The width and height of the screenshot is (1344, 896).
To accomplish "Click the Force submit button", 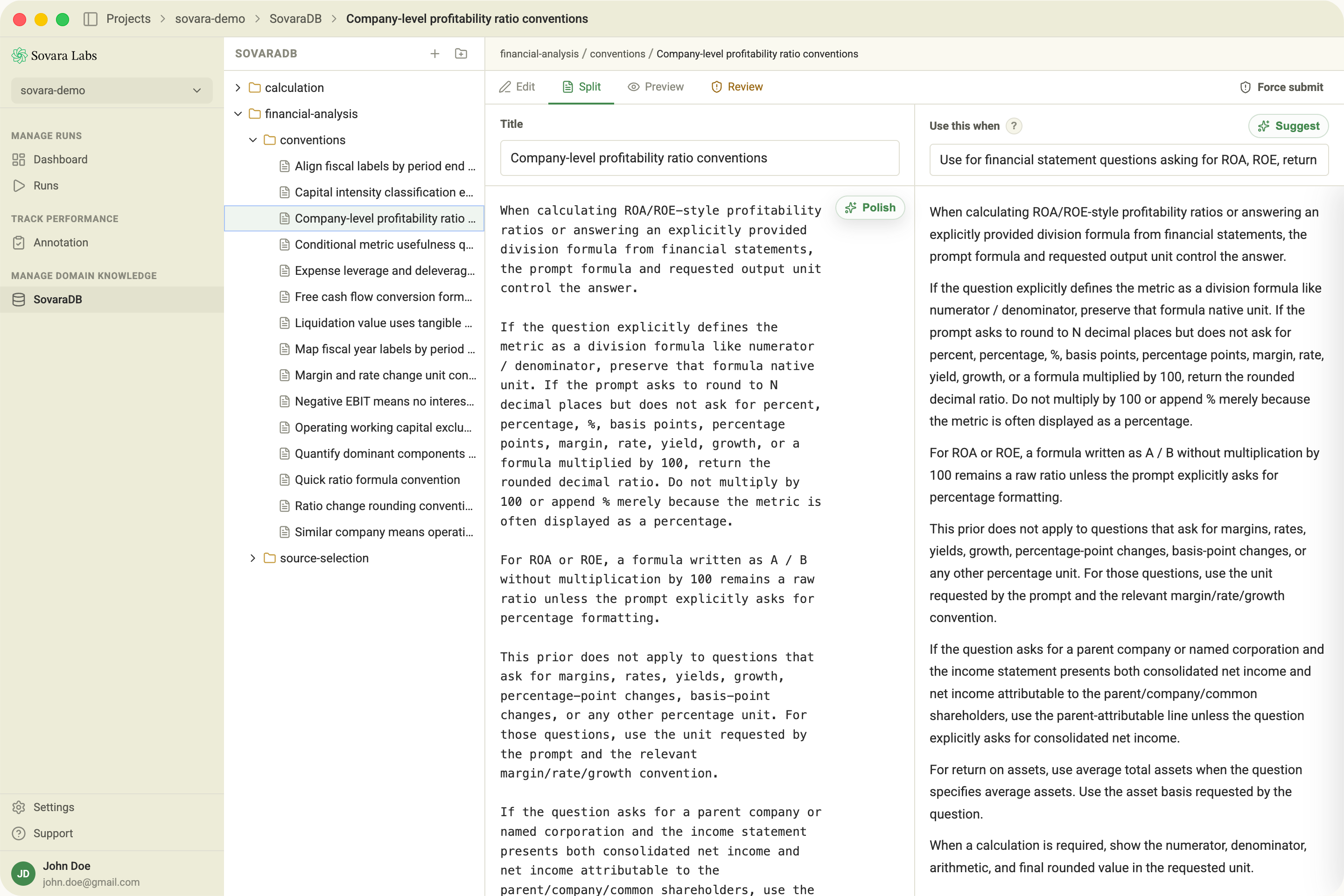I will [1282, 87].
